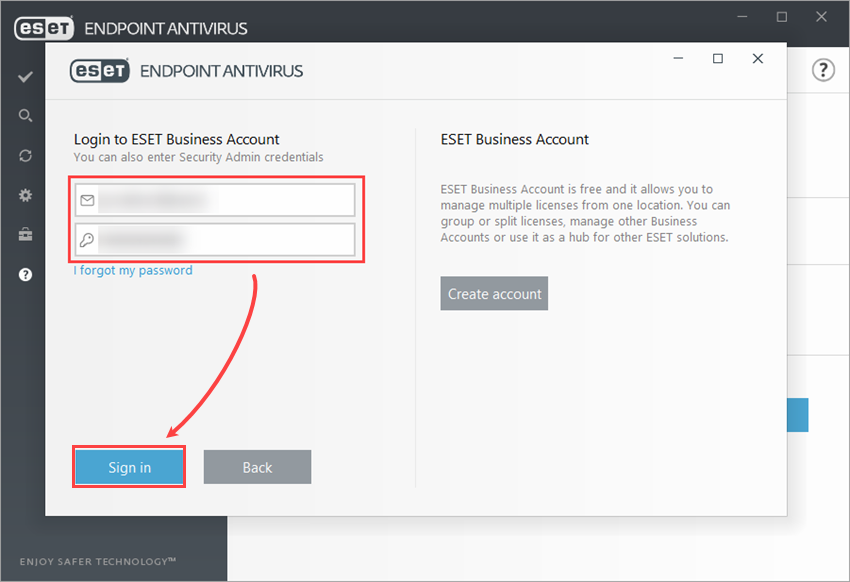Open Protection status checkmark icon in sidebar
The width and height of the screenshot is (850, 582).
(25, 77)
